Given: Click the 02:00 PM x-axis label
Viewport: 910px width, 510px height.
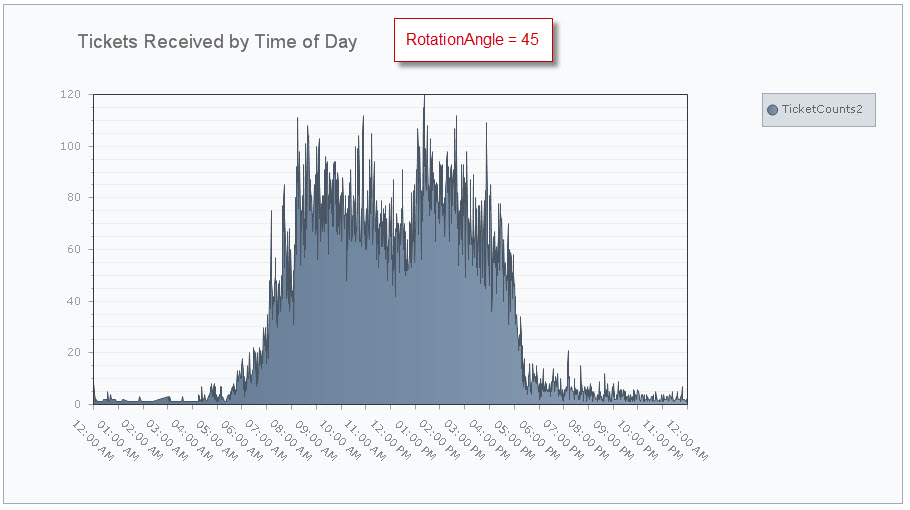Looking at the screenshot, I should 440,440.
